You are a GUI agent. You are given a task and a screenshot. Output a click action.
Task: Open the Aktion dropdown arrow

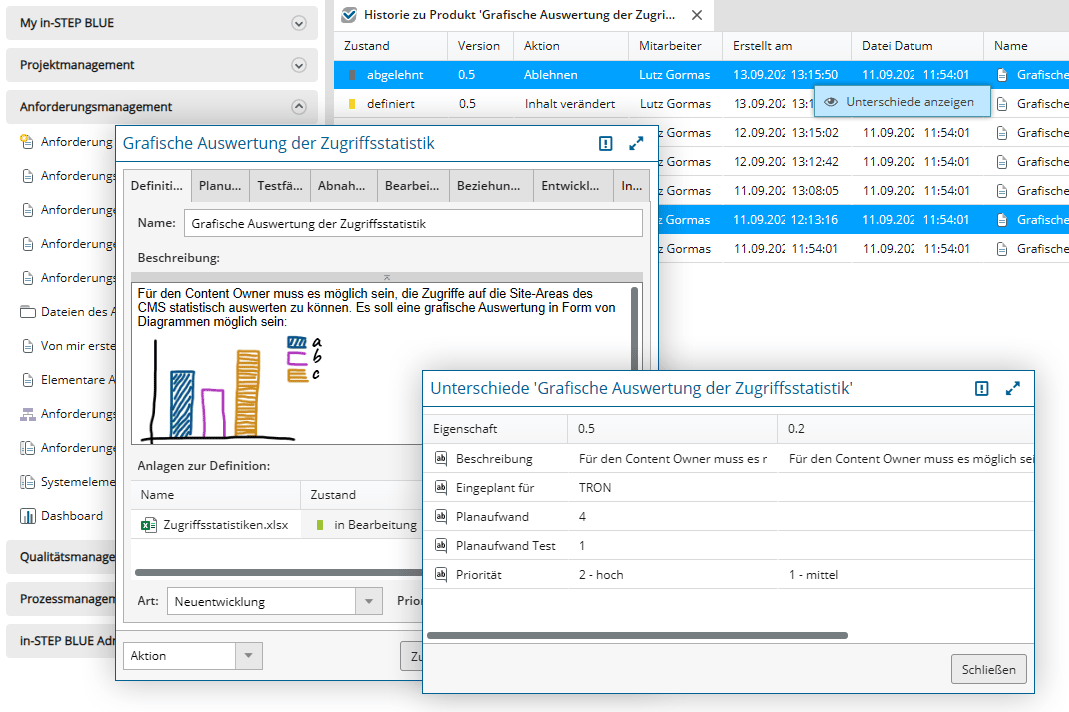coord(248,656)
